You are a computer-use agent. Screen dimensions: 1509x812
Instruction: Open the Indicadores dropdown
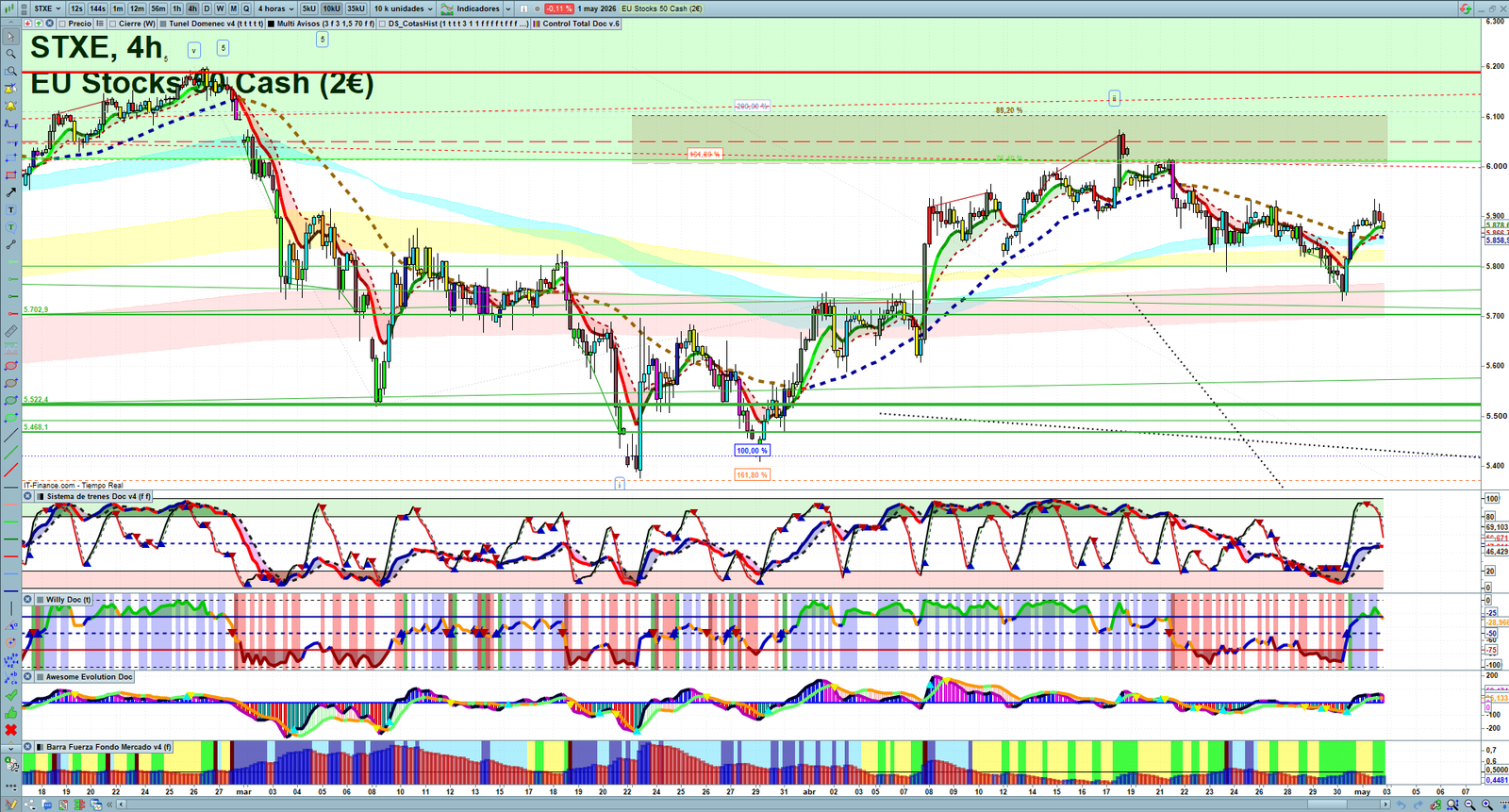tap(469, 8)
